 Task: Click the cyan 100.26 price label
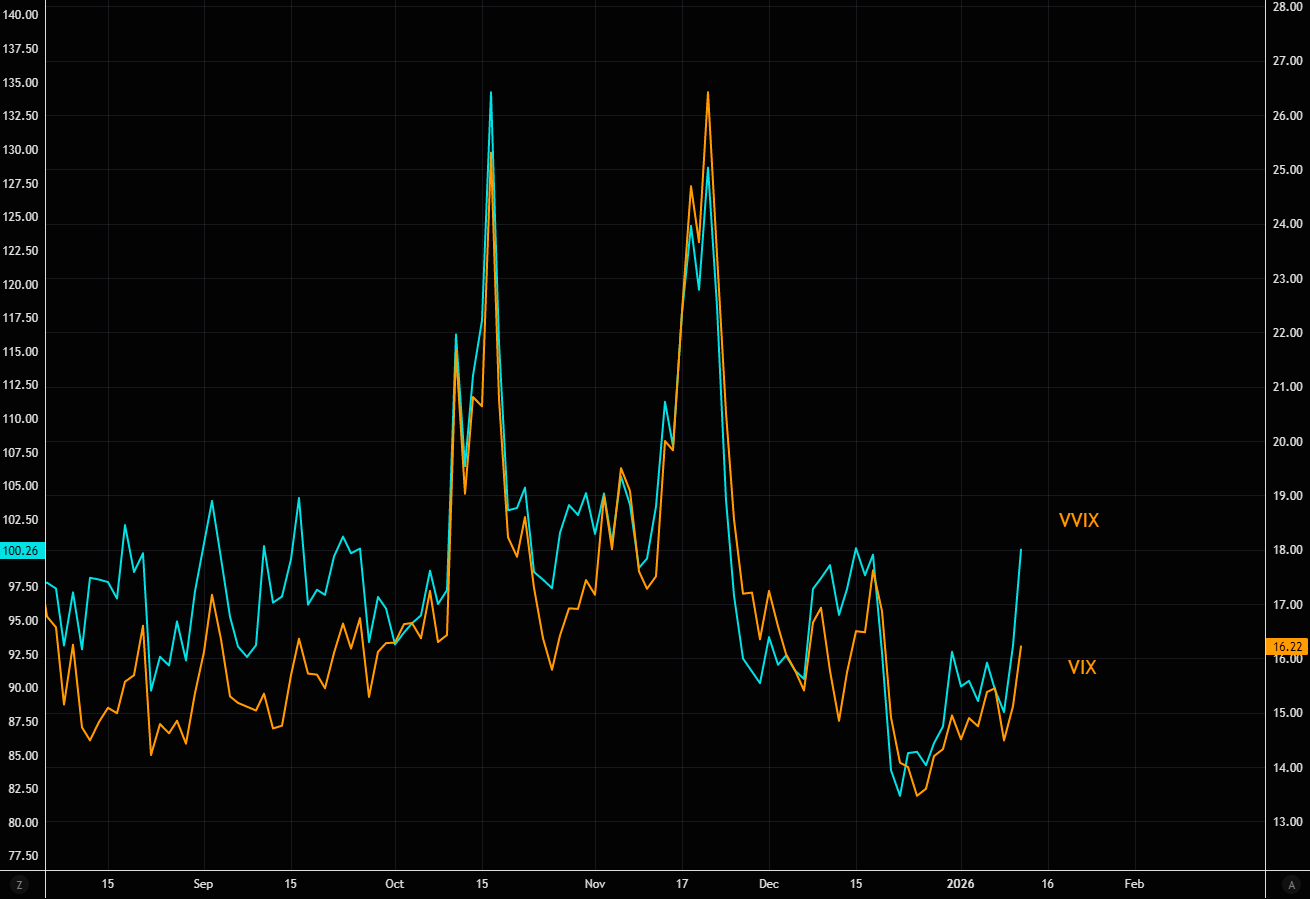click(21, 551)
